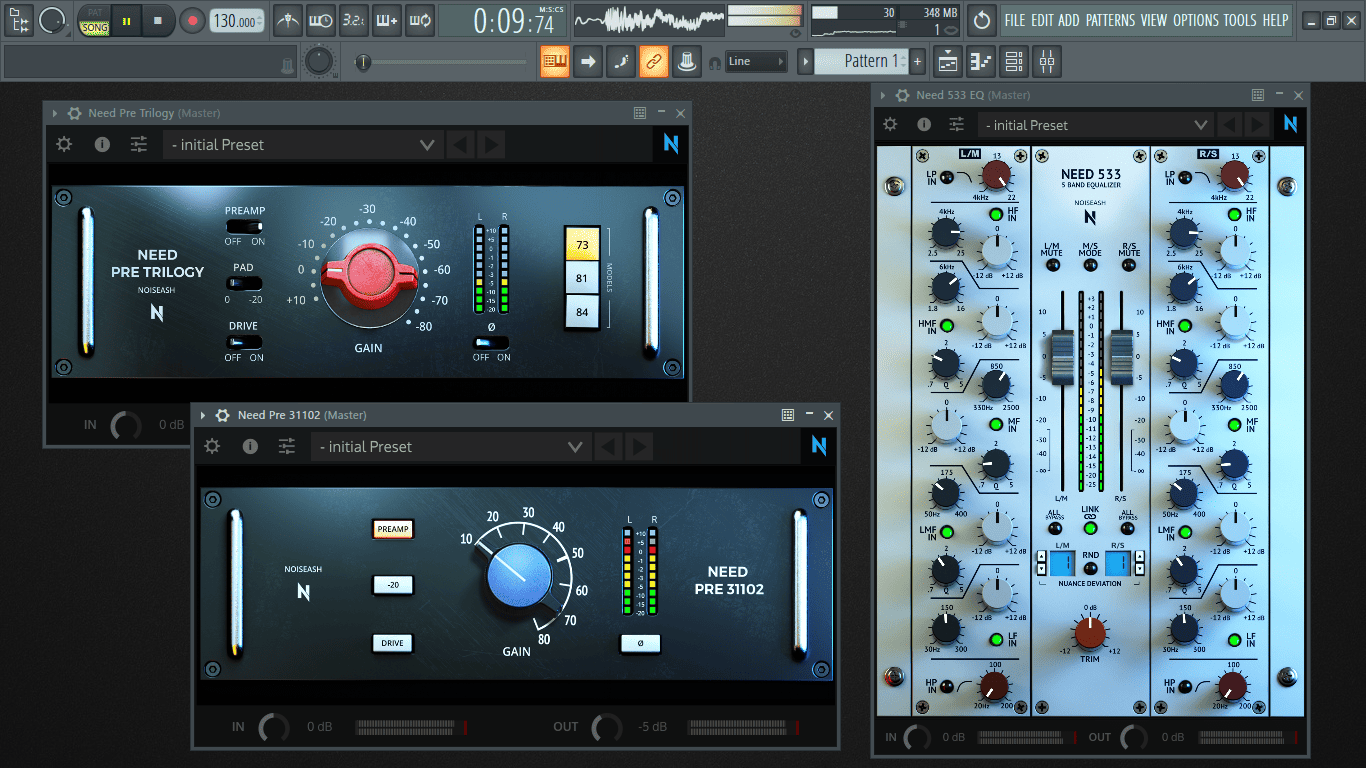
Task: Click info icon in Need Pre 31102
Action: tap(250, 446)
